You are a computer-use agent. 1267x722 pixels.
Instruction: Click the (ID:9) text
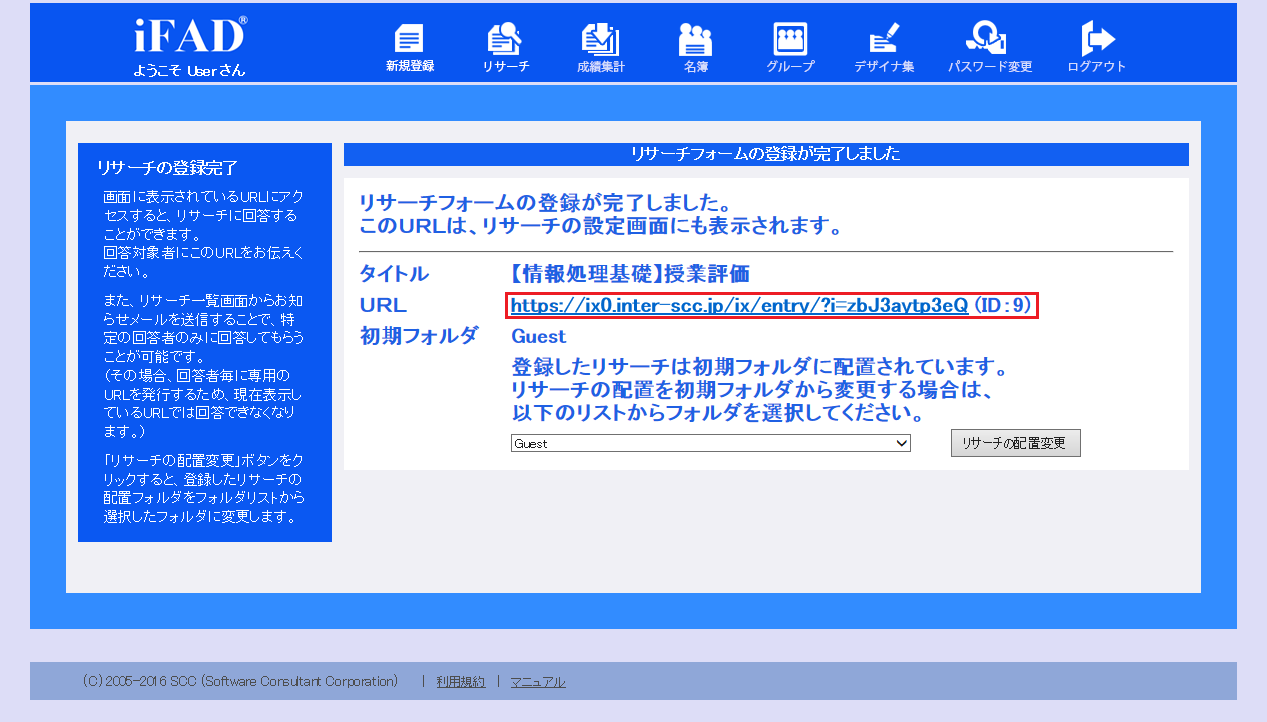coord(1003,305)
